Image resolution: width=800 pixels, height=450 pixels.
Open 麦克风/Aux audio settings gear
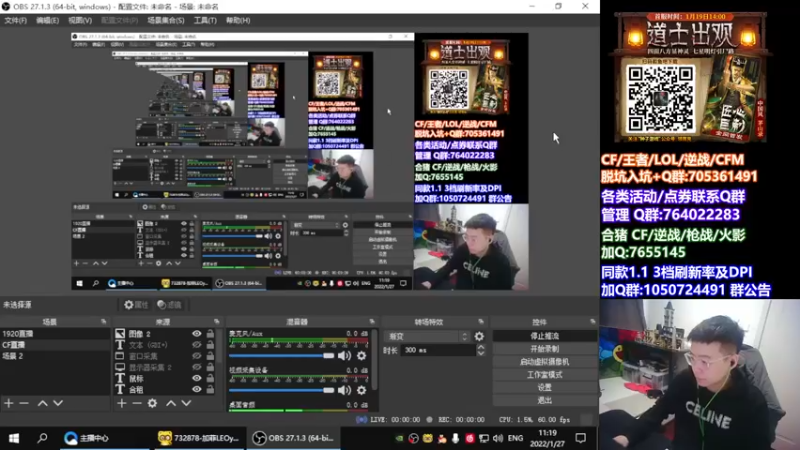click(x=362, y=356)
